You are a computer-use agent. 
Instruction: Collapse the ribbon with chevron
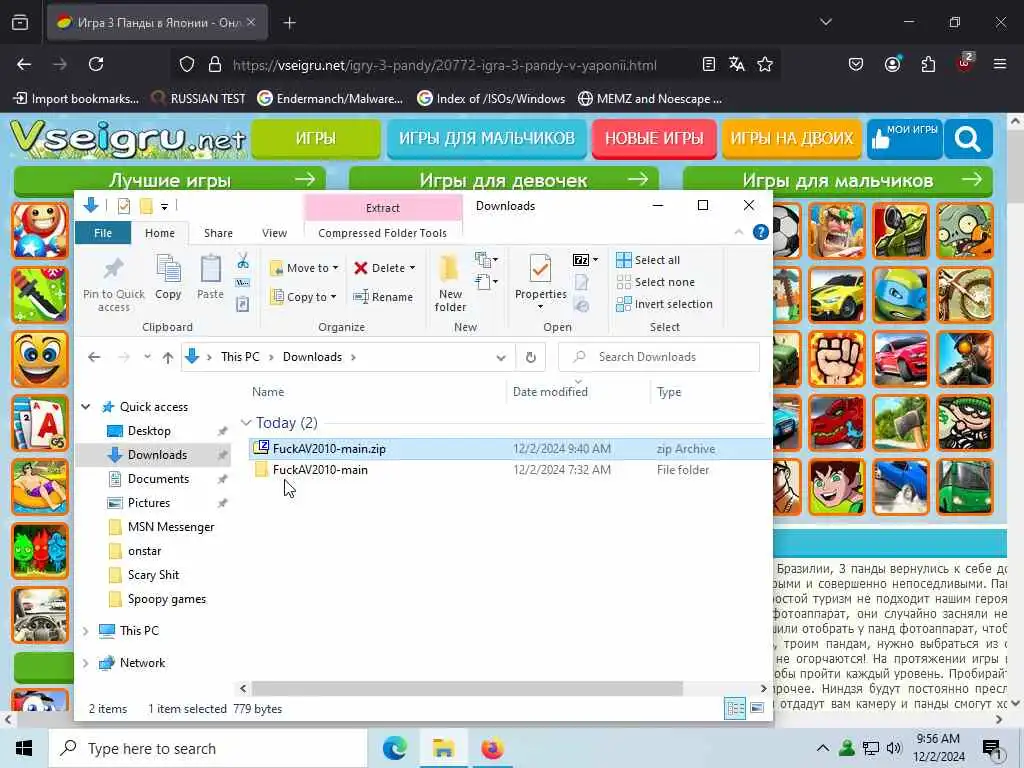point(739,232)
